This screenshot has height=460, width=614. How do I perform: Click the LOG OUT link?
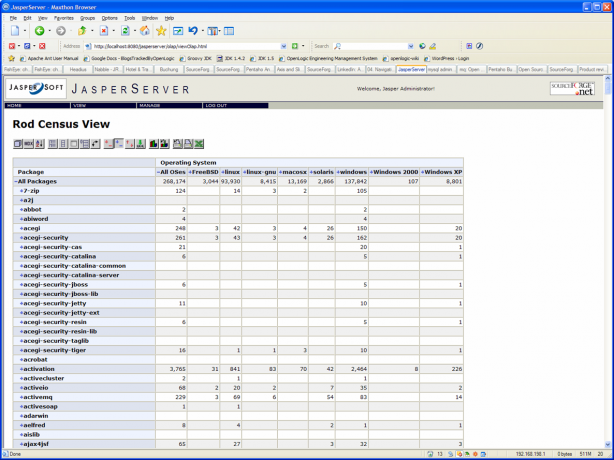(216, 105)
